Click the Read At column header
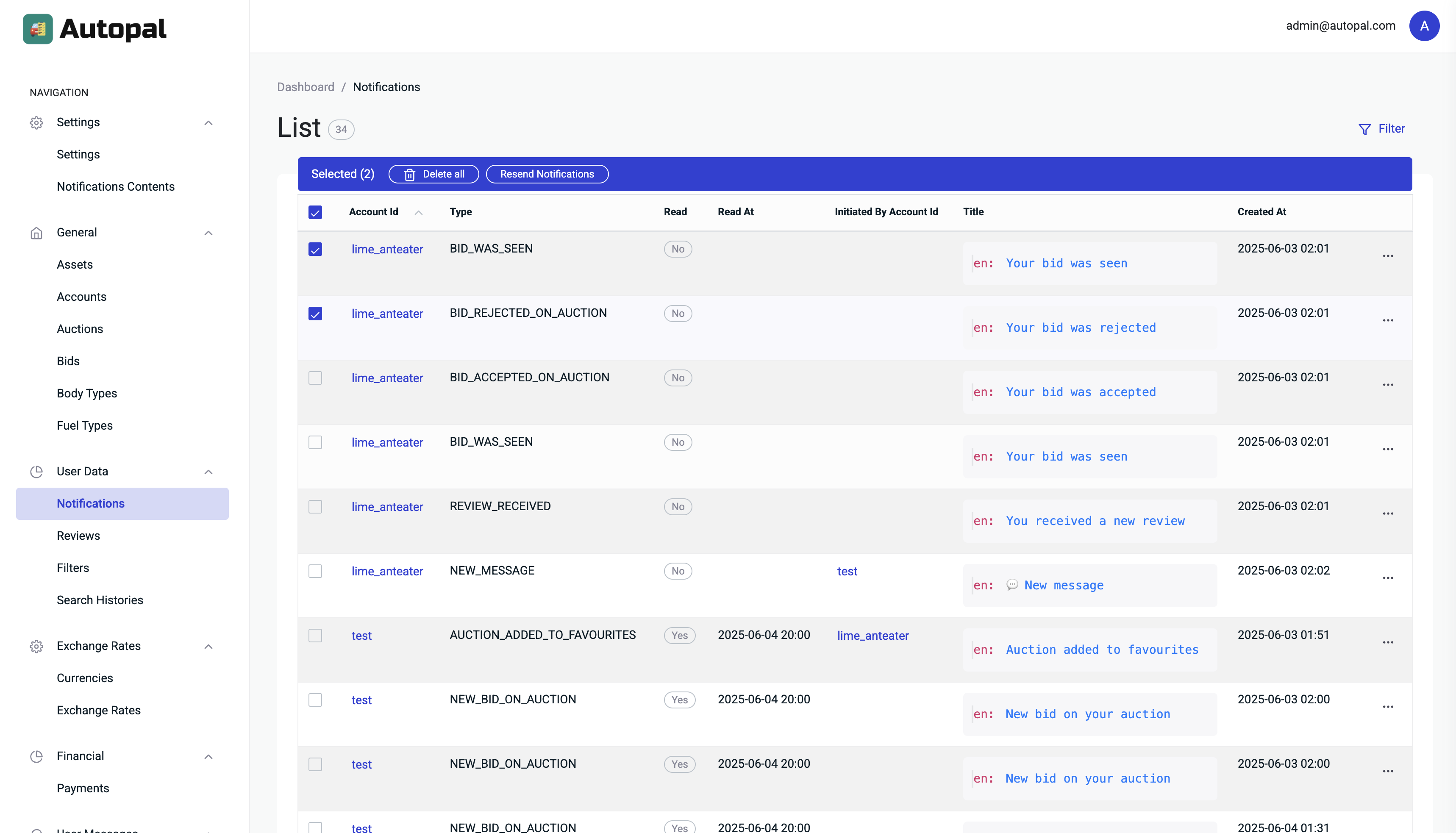 pyautogui.click(x=736, y=212)
